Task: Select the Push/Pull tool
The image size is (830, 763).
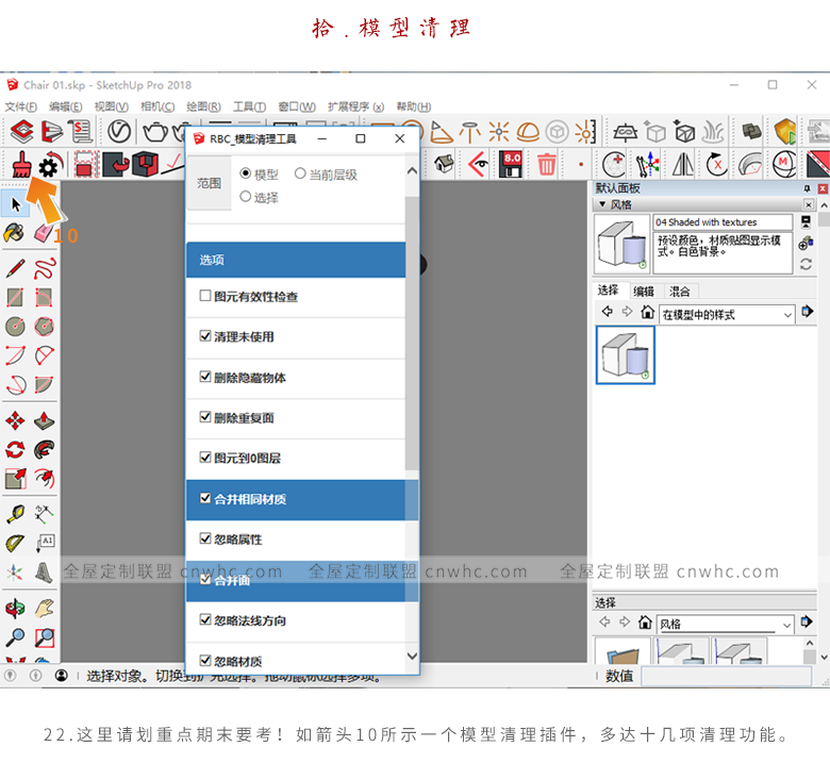Action: (x=44, y=420)
